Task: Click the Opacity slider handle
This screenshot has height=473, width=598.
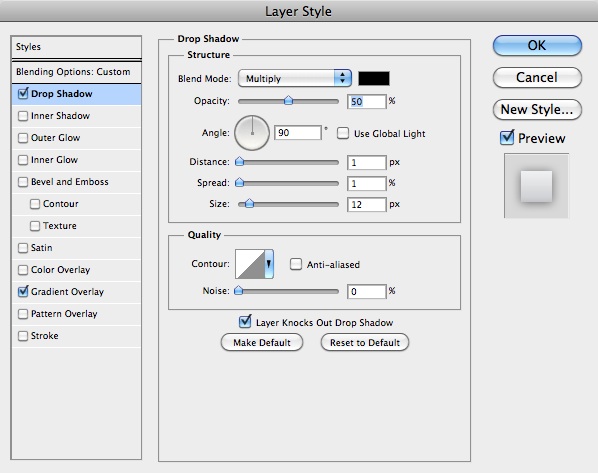Action: (x=289, y=100)
